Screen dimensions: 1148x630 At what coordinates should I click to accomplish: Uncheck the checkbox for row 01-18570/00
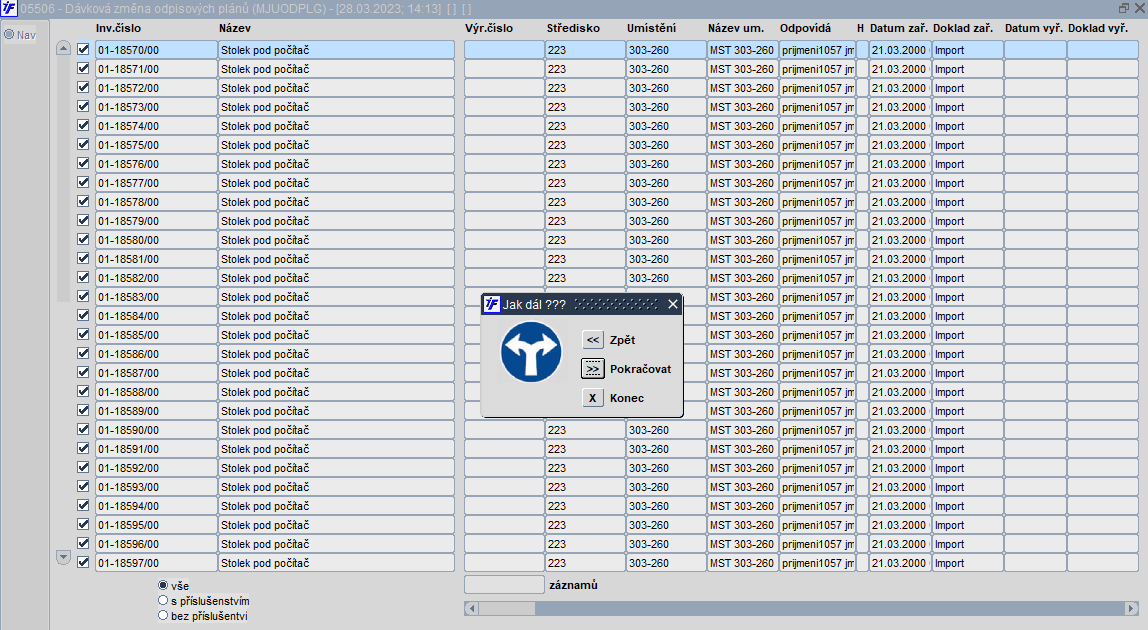83,49
